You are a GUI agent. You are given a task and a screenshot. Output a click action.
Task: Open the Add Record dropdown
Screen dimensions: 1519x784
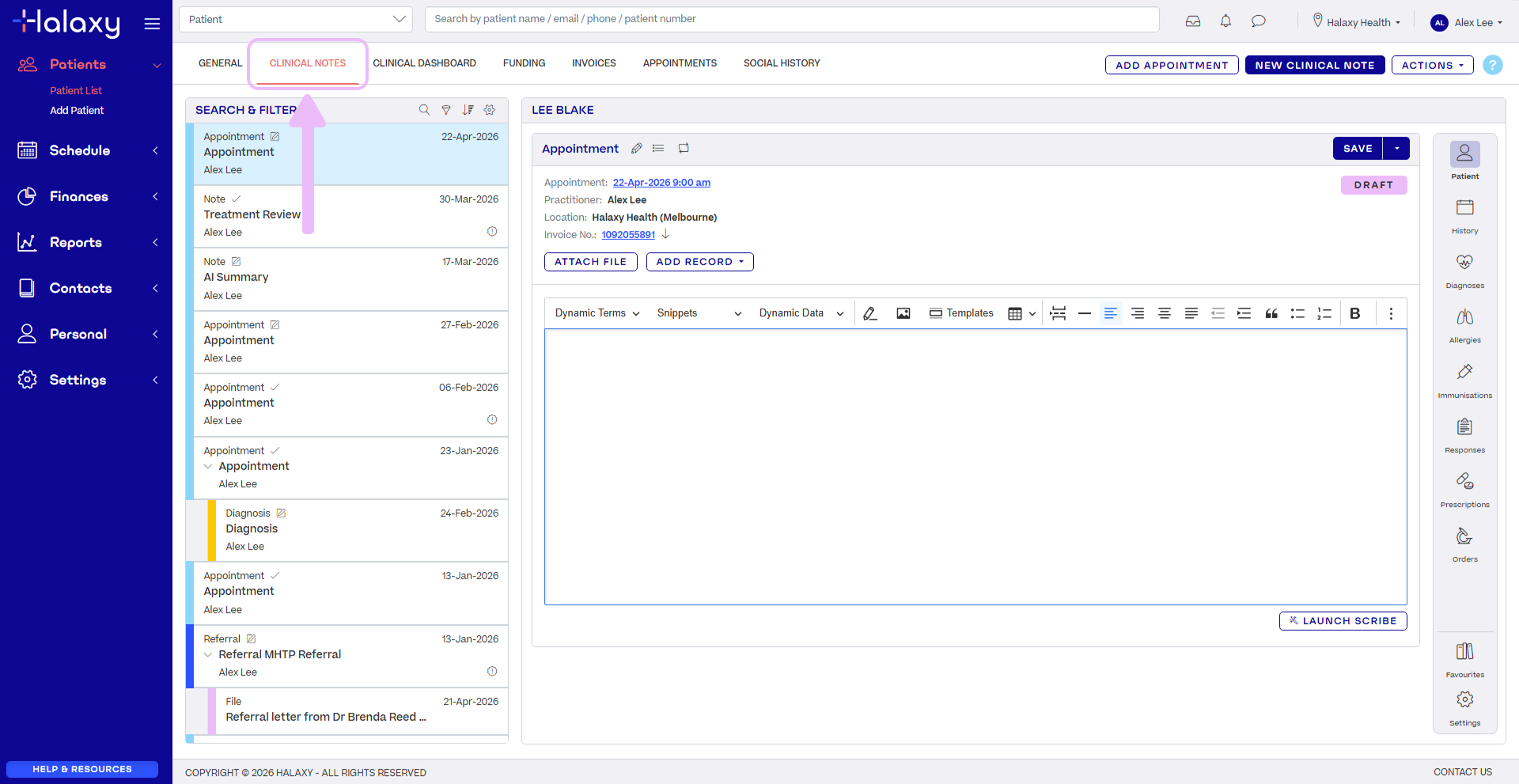pos(700,262)
